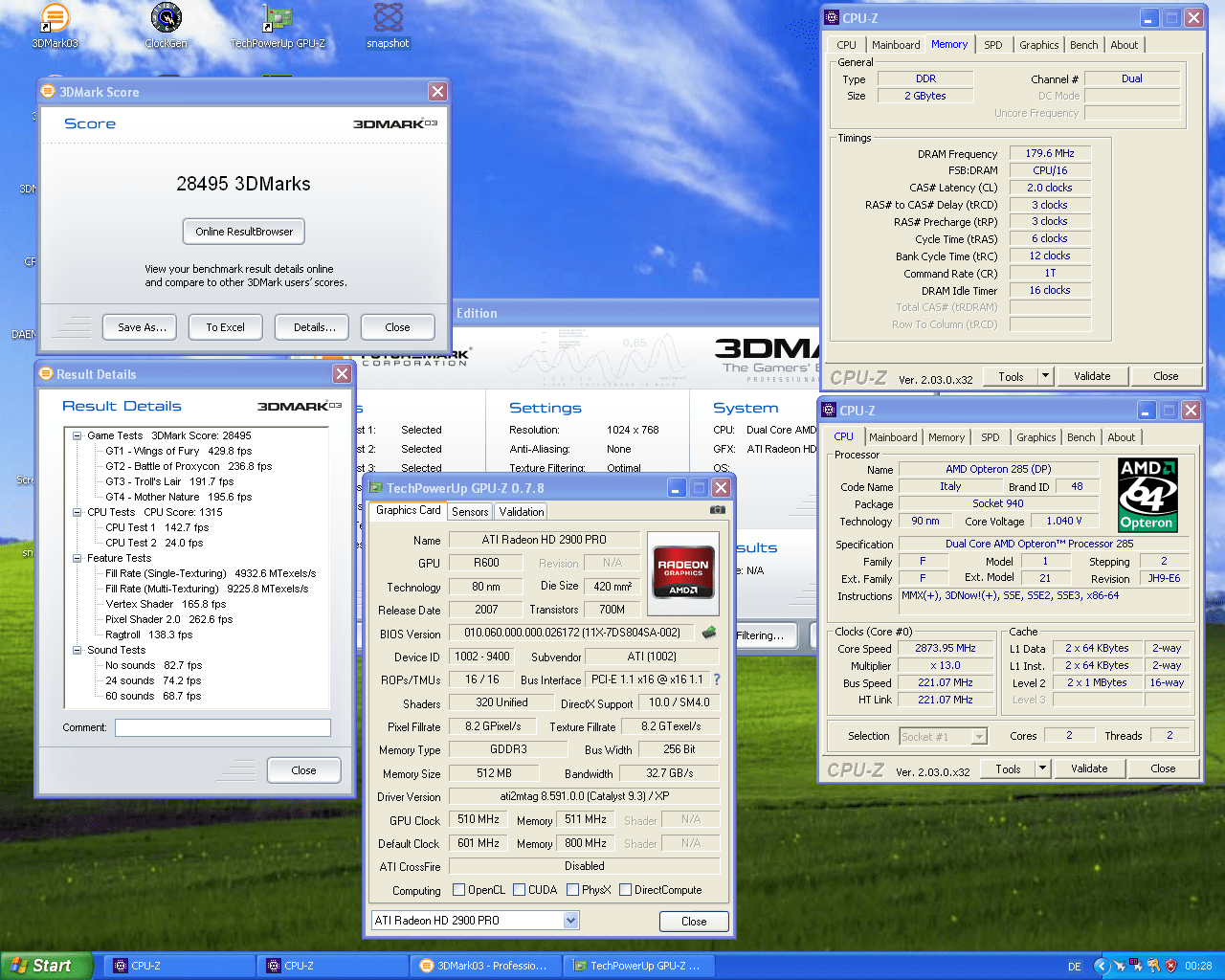Click the Details button in 3DMark Score

[314, 327]
